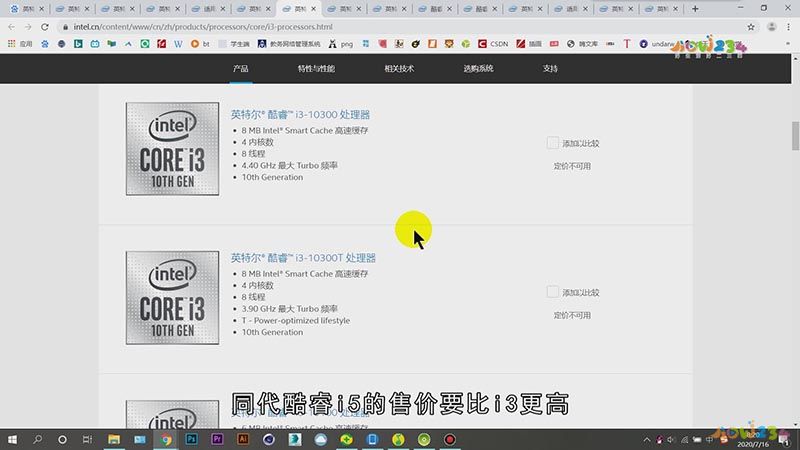Open the 应用 apps shortcut in bookmarks bar

[x=20, y=44]
